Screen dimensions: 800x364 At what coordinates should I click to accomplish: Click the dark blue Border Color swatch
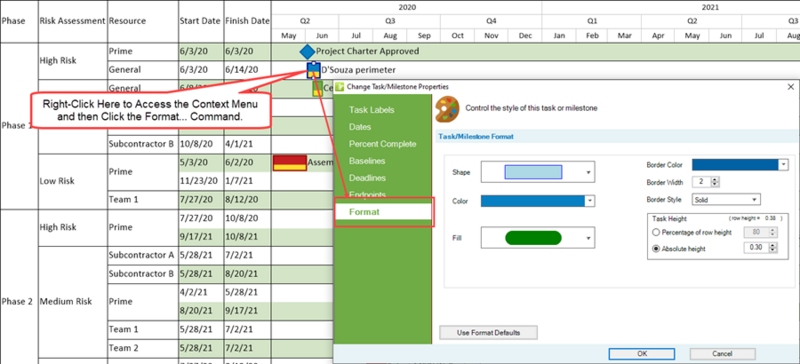point(735,164)
